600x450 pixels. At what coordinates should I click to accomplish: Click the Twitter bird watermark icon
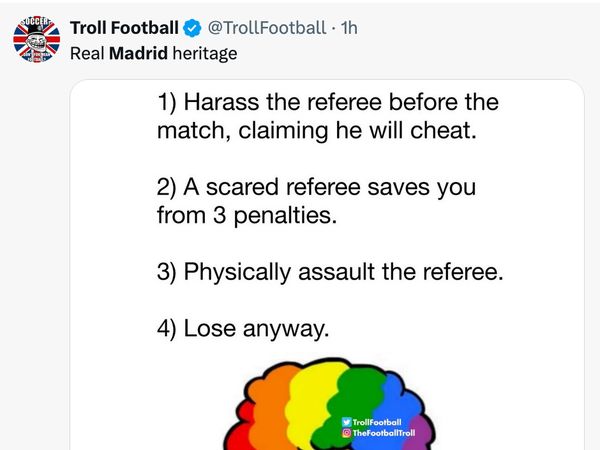point(347,422)
